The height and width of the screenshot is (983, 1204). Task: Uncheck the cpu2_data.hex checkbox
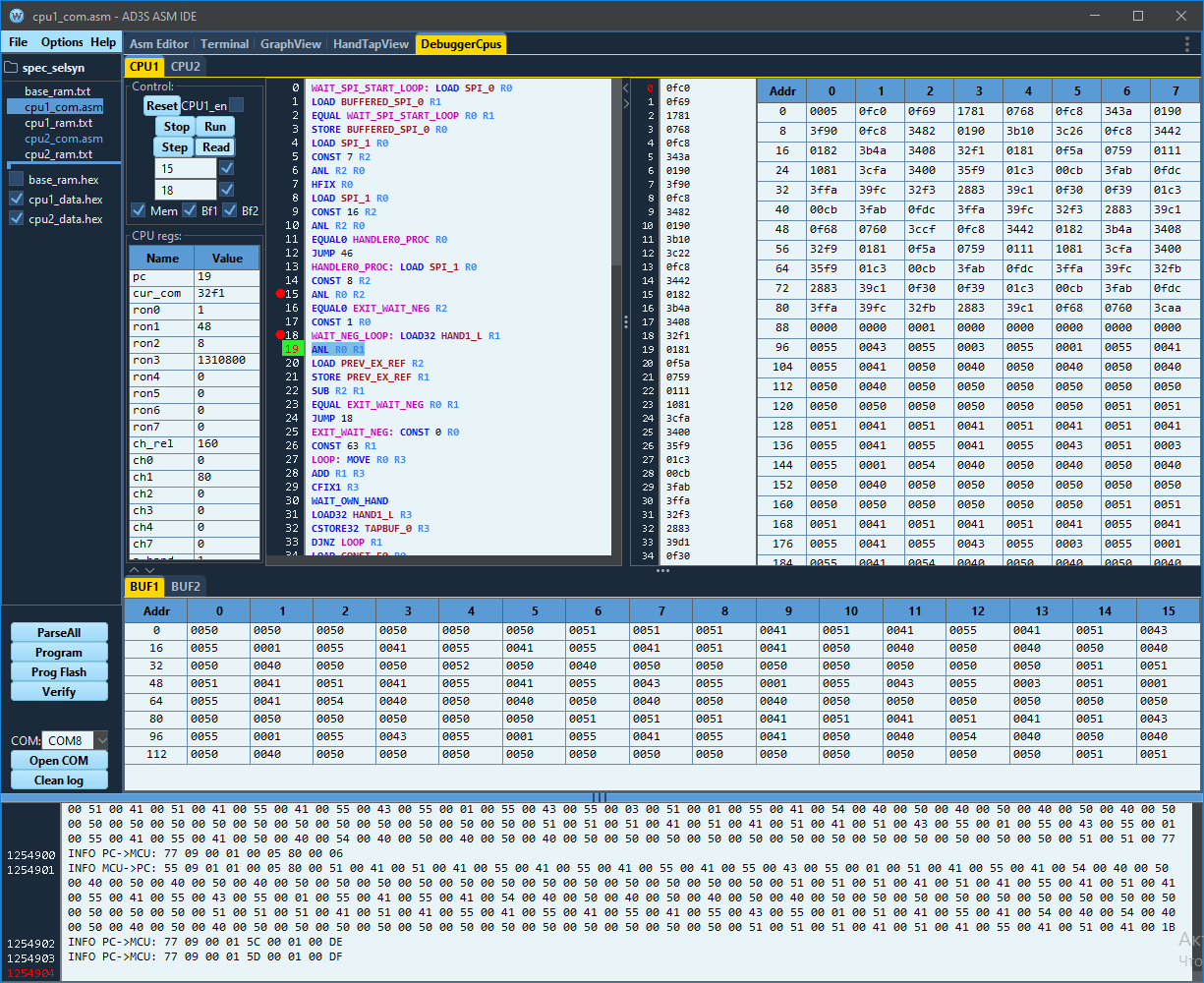pyautogui.click(x=17, y=218)
